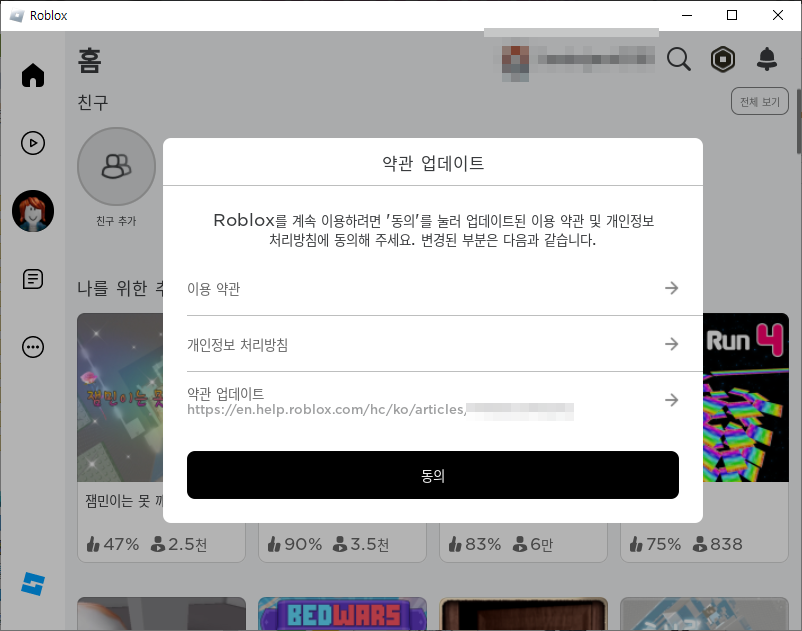802x631 pixels.
Task: Open the avatar profile picture in sidebar
Action: [33, 211]
